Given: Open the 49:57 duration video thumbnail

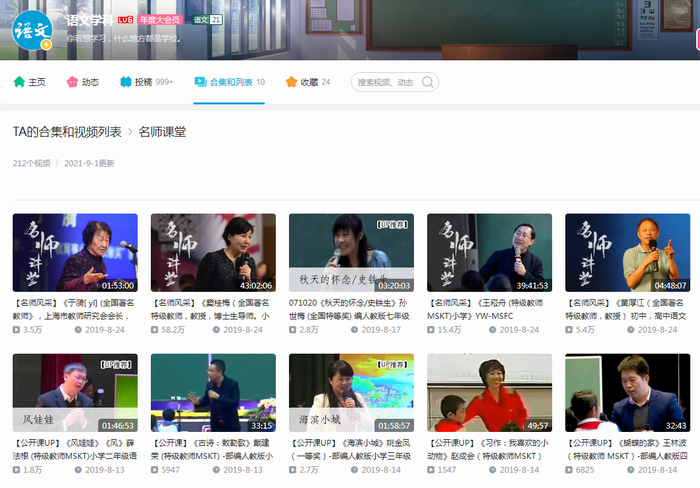Looking at the screenshot, I should pyautogui.click(x=489, y=392).
